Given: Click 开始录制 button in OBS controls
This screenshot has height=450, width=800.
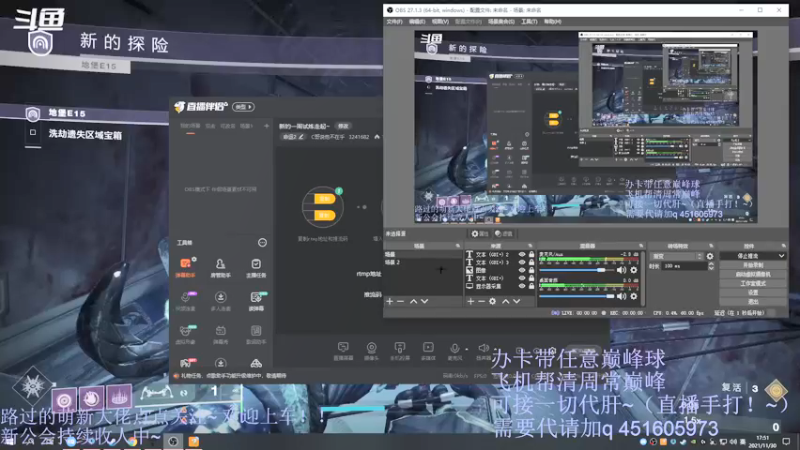Looking at the screenshot, I should [753, 265].
